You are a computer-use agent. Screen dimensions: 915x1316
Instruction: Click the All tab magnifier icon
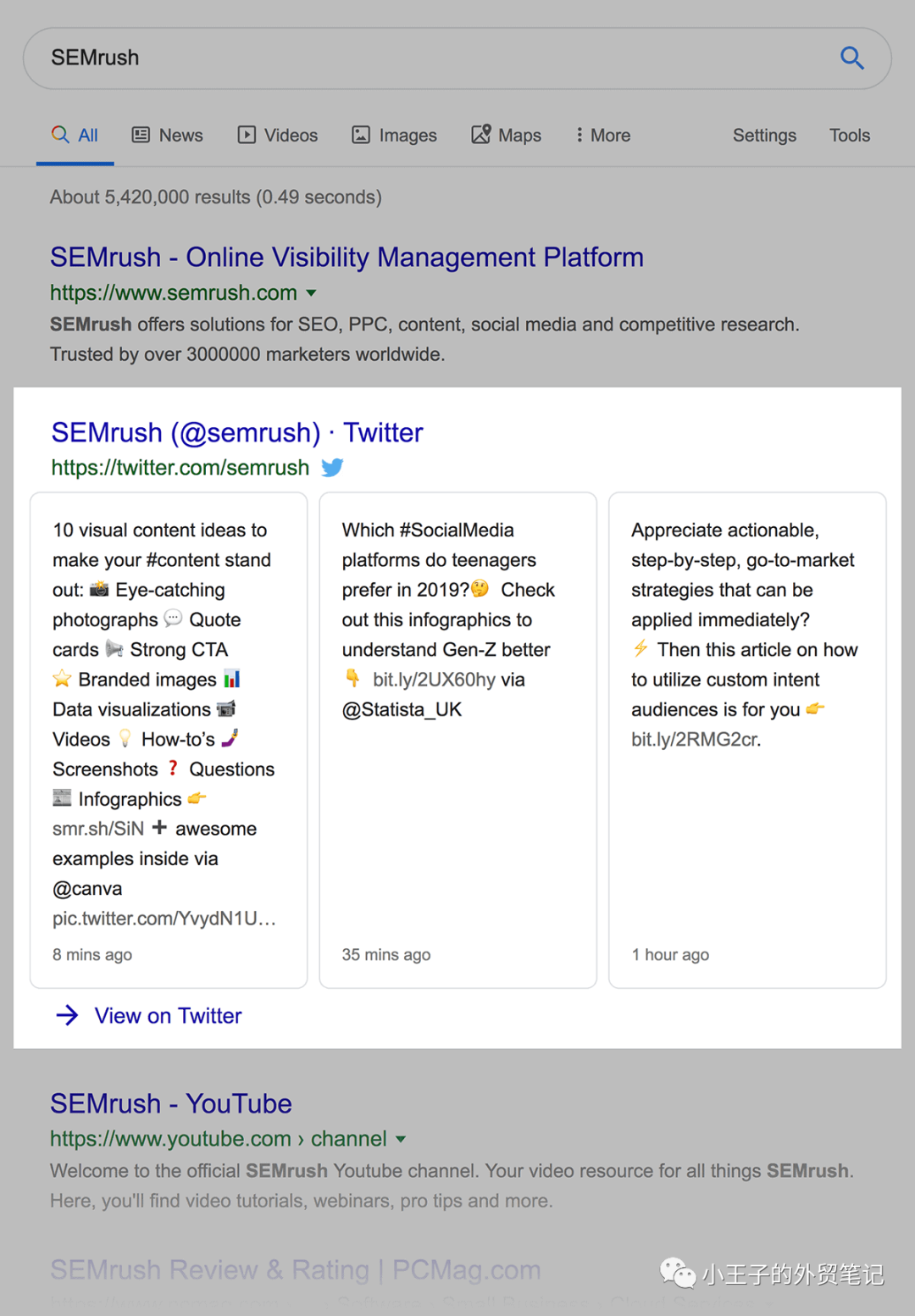(x=60, y=135)
